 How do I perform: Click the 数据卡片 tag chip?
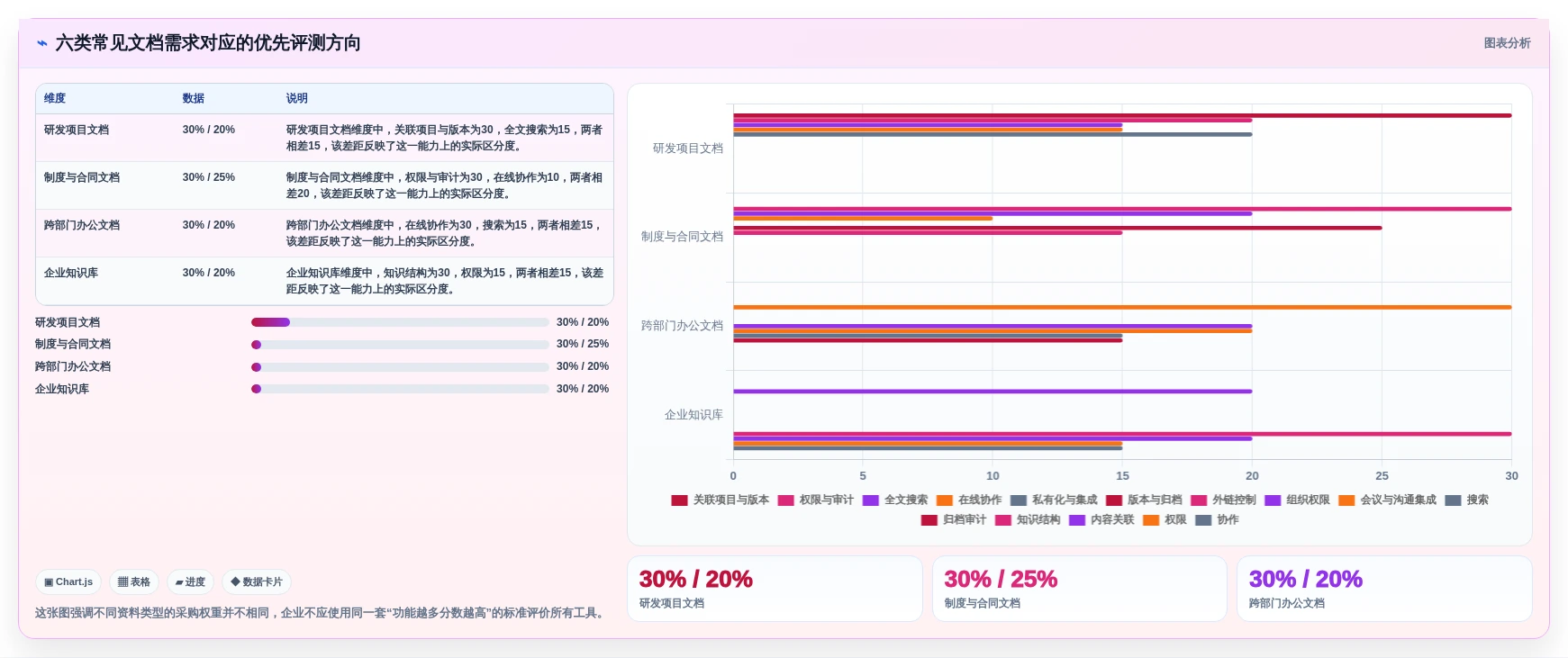click(257, 582)
